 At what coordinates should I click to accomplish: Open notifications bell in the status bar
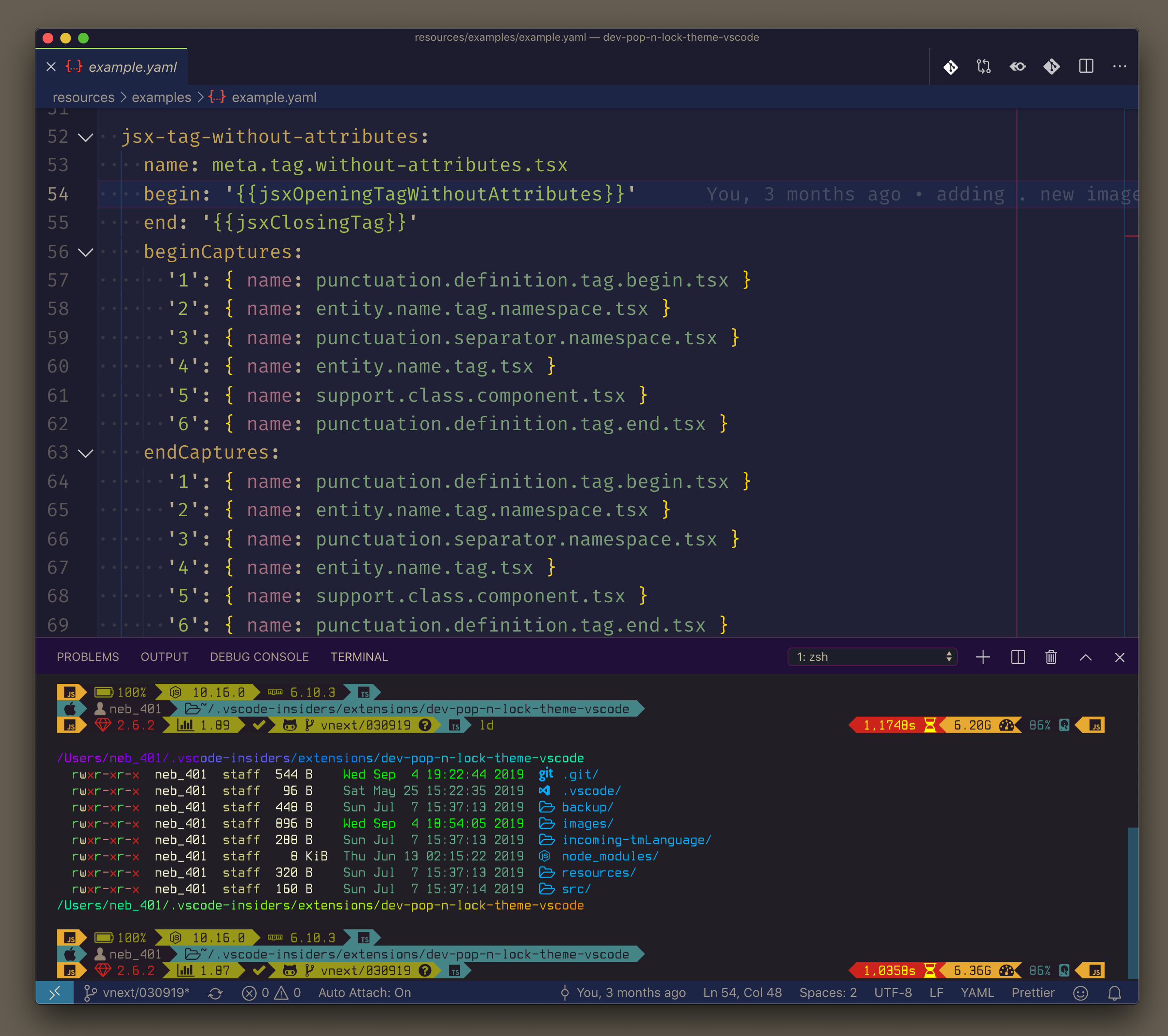1114,993
